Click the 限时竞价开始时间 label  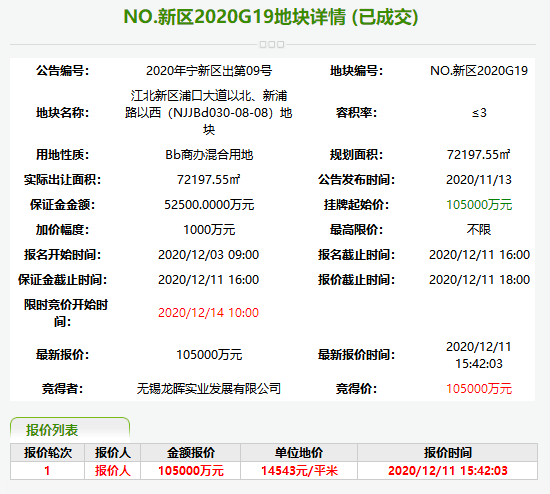click(65, 313)
